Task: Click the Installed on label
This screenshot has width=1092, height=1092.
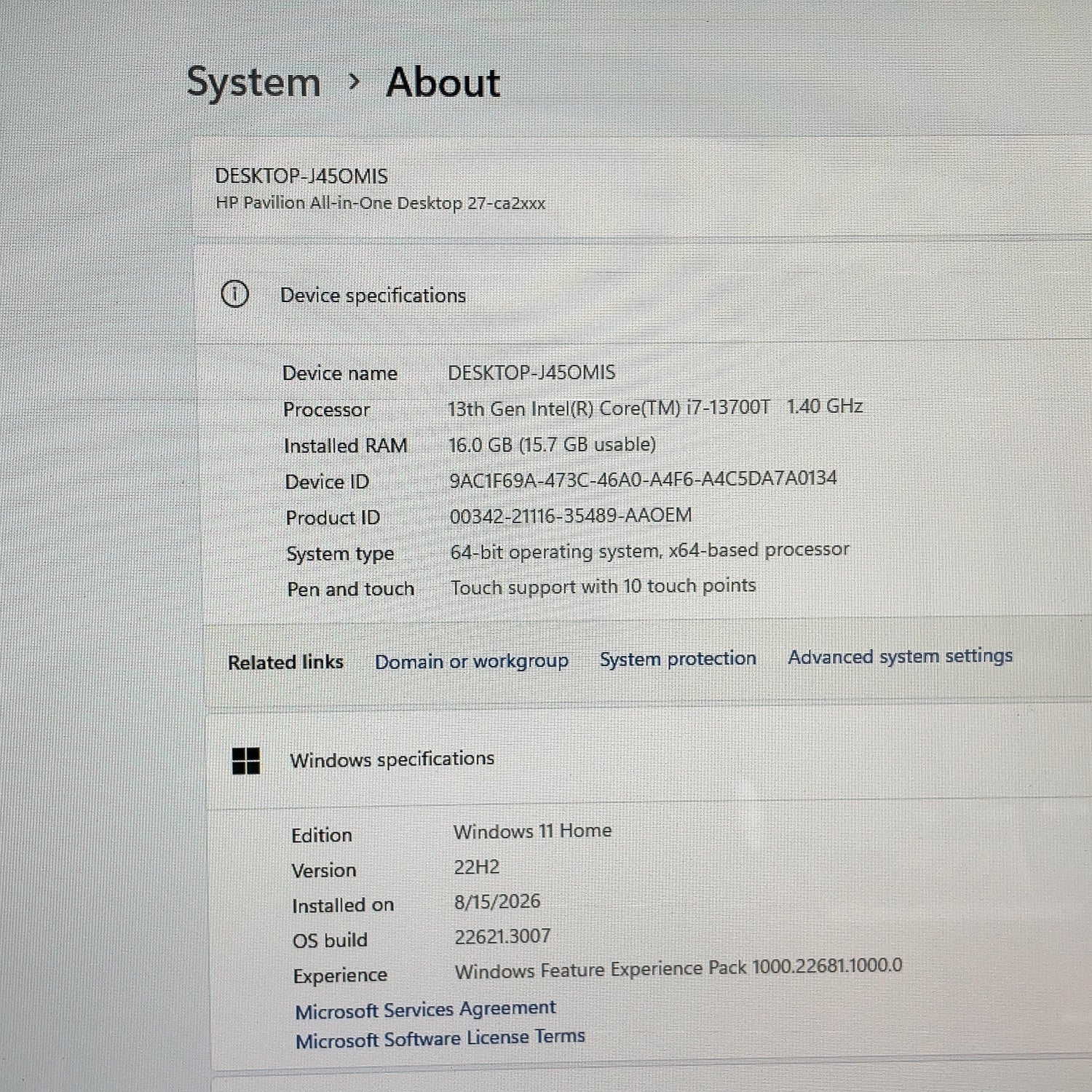Action: (x=343, y=906)
